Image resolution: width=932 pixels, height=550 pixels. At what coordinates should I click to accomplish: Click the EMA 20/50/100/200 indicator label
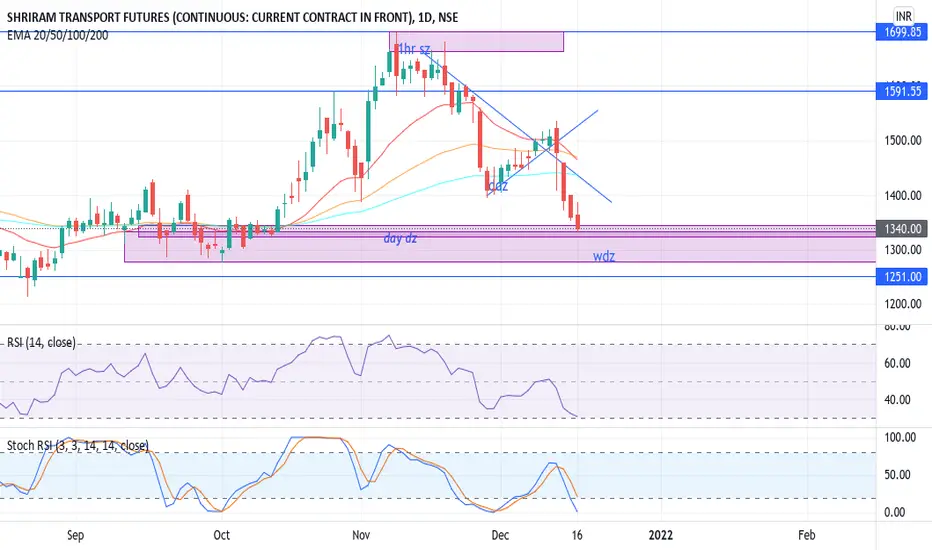(58, 36)
